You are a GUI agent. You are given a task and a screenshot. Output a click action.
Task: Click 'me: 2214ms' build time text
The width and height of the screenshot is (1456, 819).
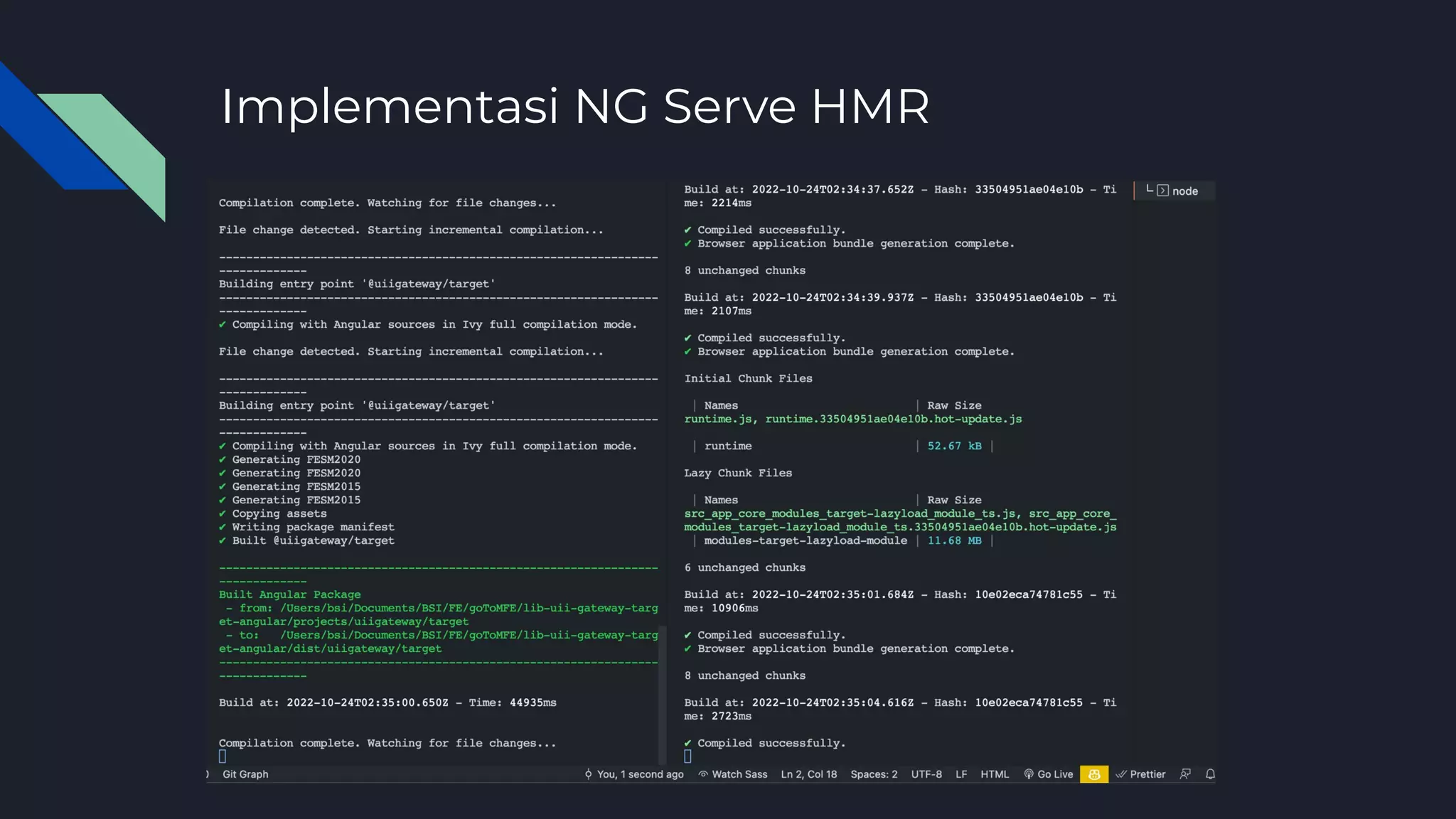tap(717, 203)
